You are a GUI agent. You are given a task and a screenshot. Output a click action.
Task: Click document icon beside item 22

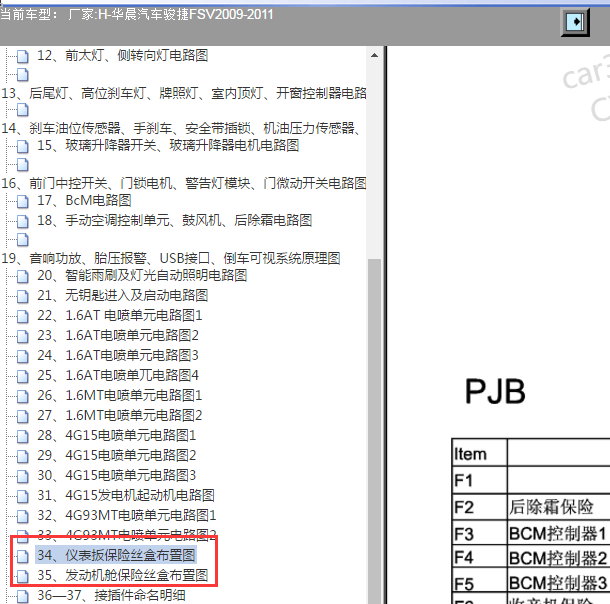[x=23, y=316]
